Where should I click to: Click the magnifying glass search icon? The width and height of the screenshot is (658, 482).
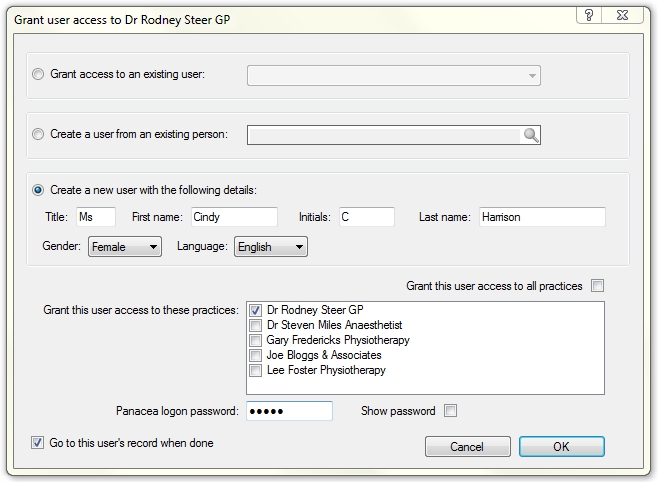[x=531, y=135]
